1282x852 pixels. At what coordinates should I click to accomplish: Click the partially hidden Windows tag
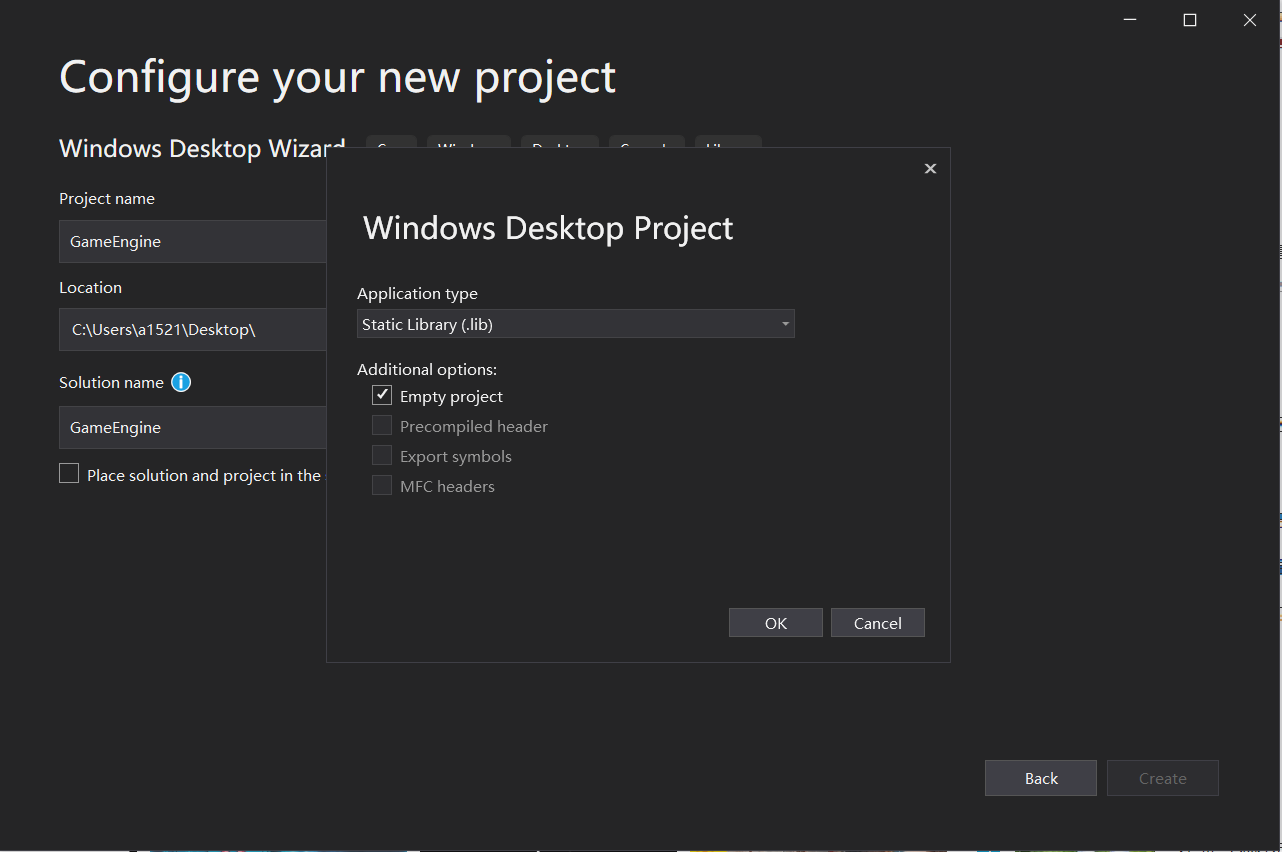coord(468,142)
